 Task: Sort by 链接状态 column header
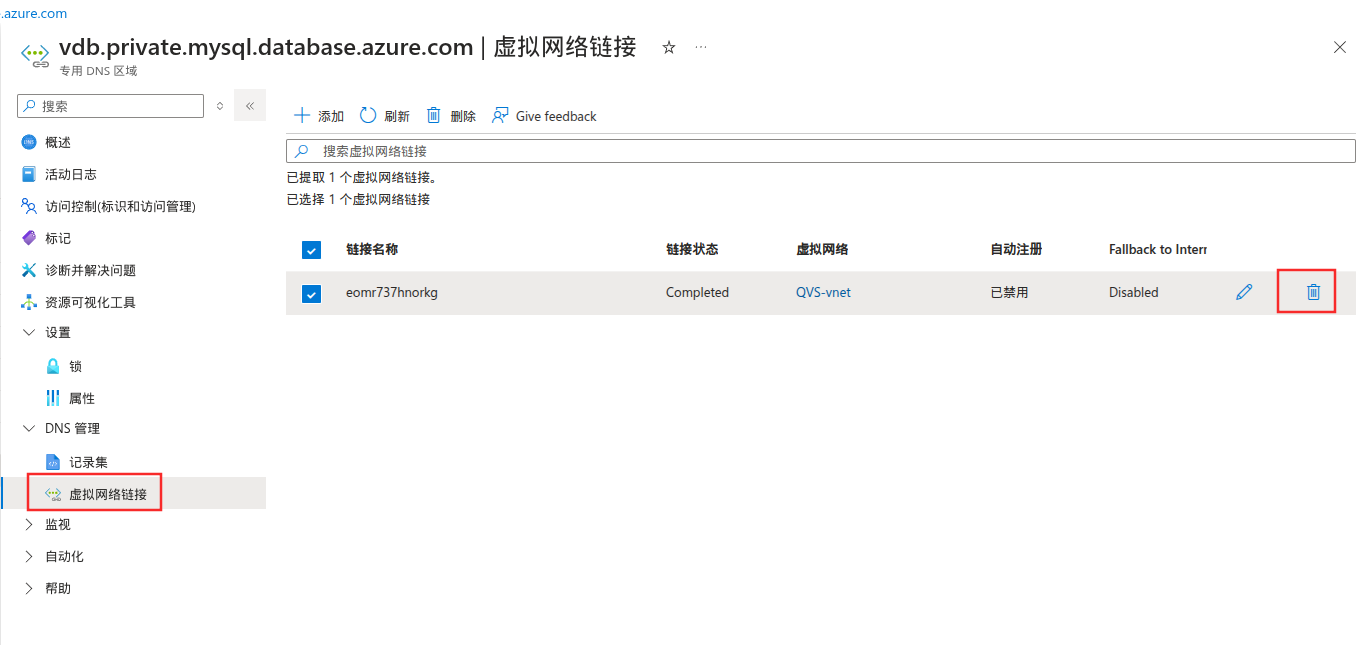[x=692, y=249]
